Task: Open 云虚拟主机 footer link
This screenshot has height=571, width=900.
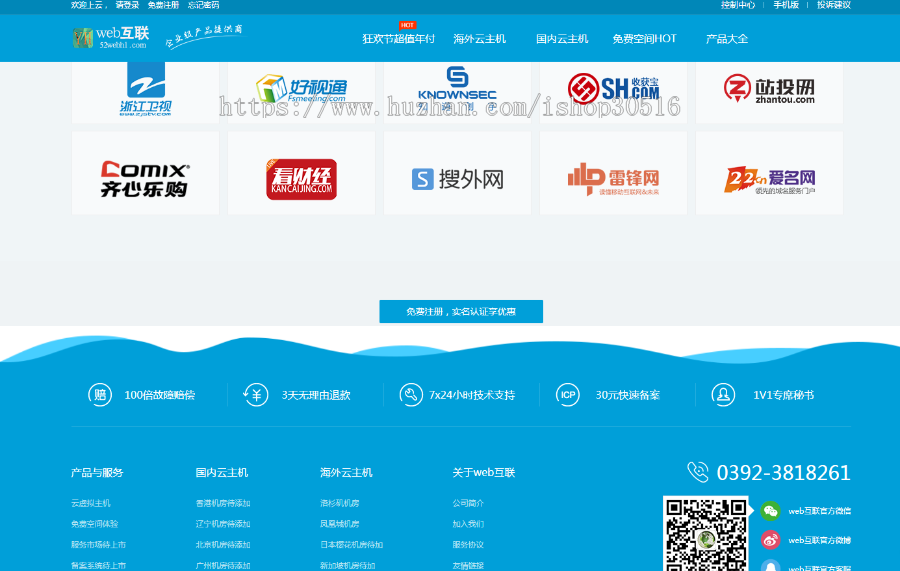Action: pos(91,503)
